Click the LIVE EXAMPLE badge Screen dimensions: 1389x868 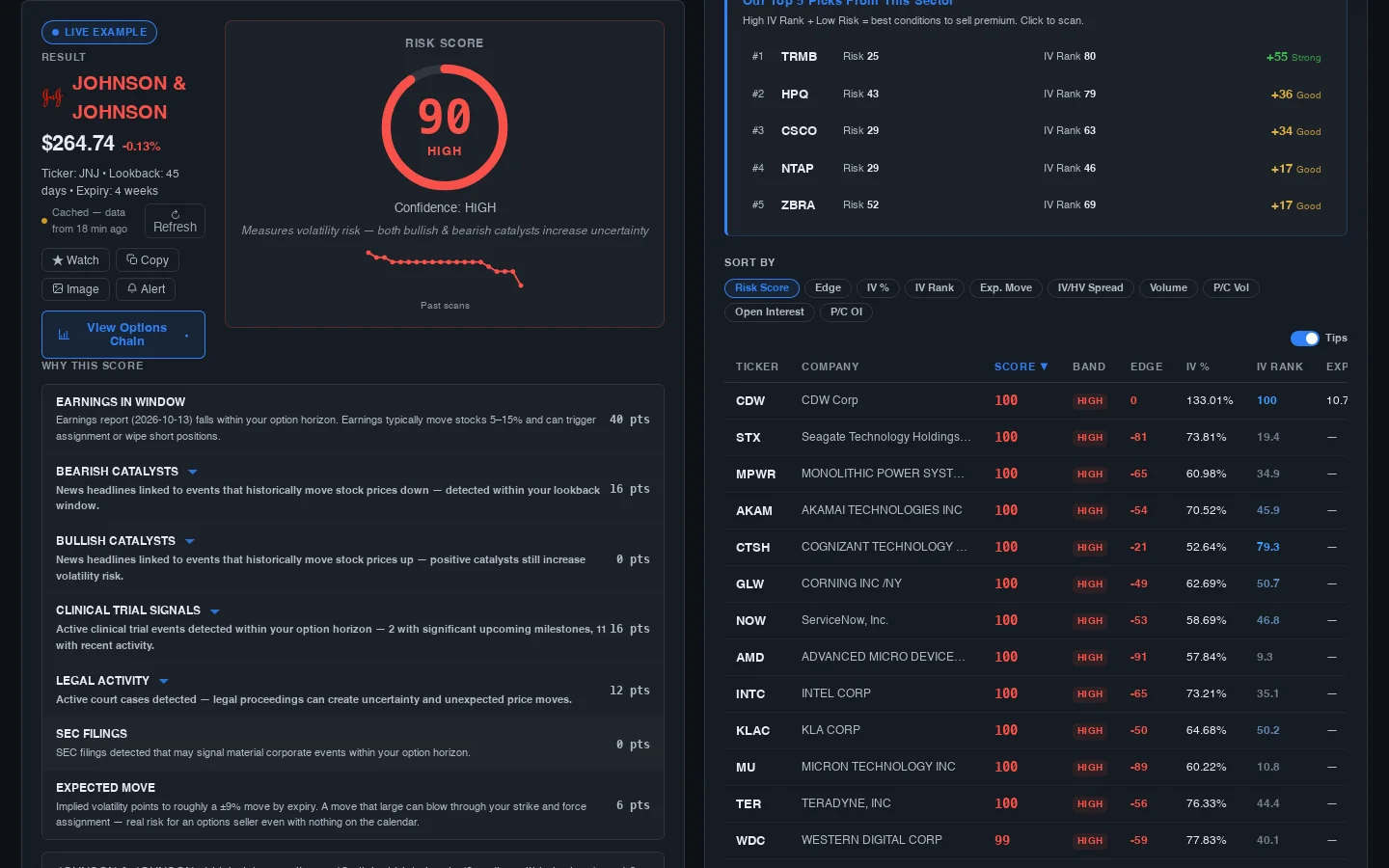[x=99, y=32]
